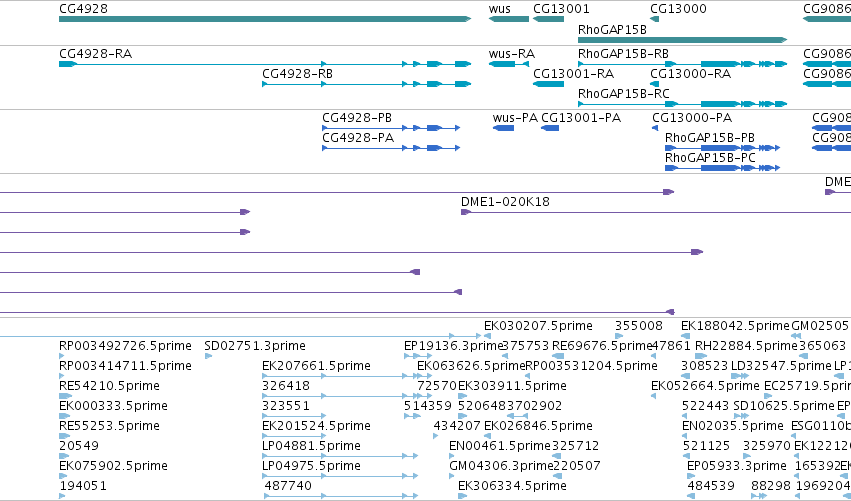Viewport: 851px width, 501px height.
Task: Click the RhoGAP15B-RB transcript label
Action: click(623, 54)
